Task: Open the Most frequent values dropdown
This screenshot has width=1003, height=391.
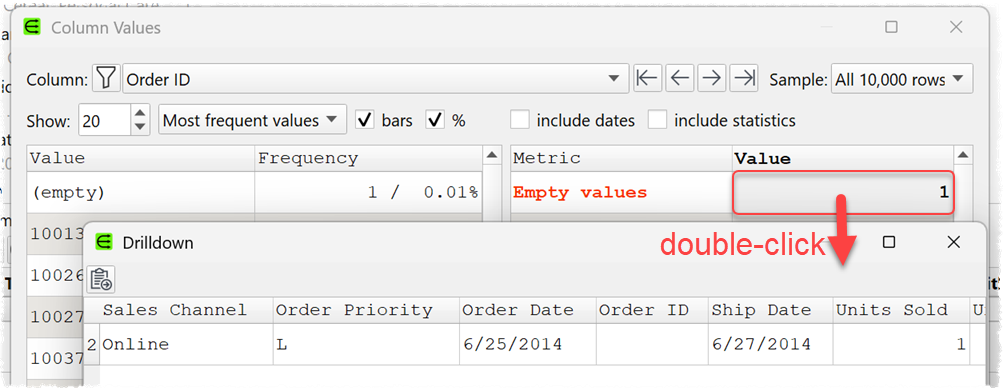Action: [x=252, y=120]
